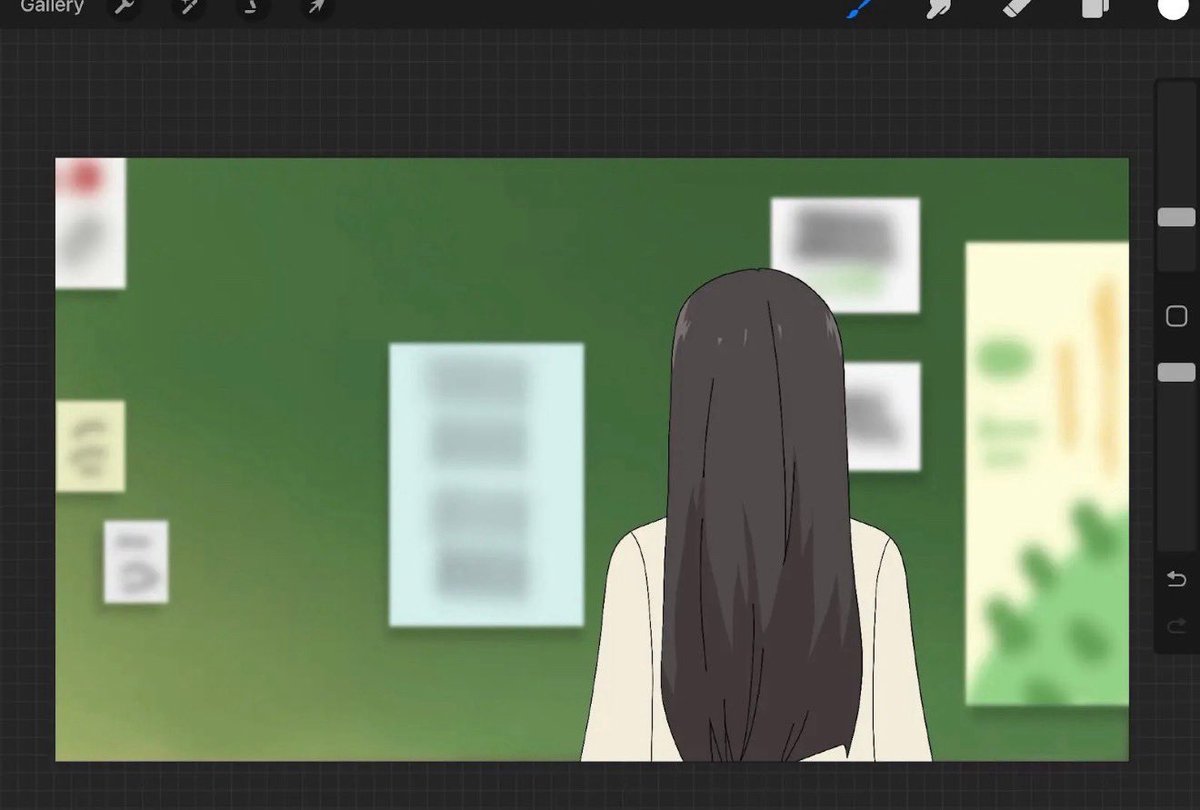
Task: Select the Eraser tool
Action: [x=1017, y=8]
